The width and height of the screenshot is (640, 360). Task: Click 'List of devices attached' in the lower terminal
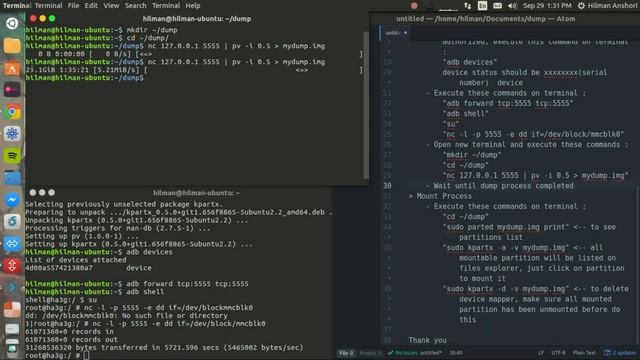coord(76,260)
